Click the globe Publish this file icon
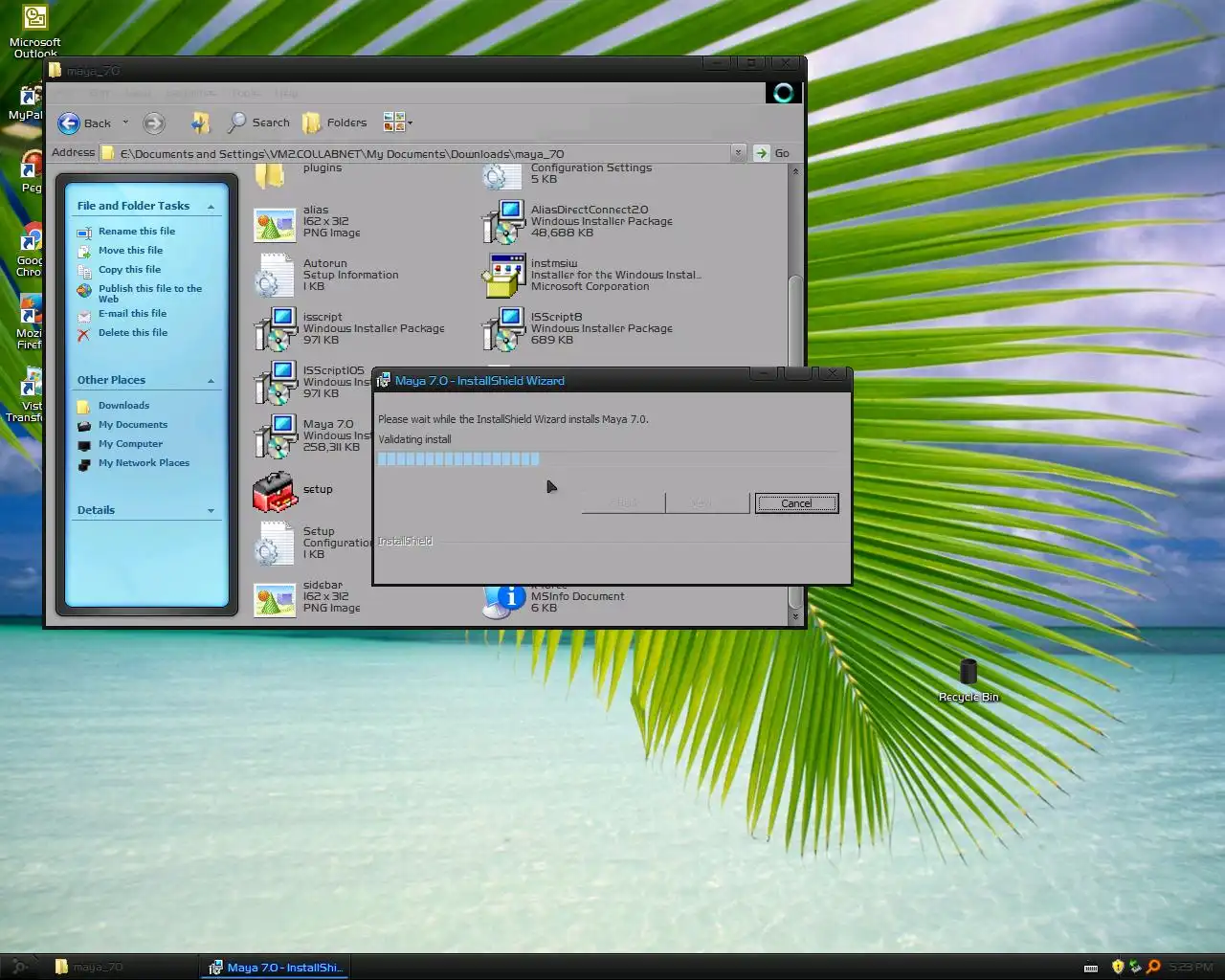 pos(84,290)
